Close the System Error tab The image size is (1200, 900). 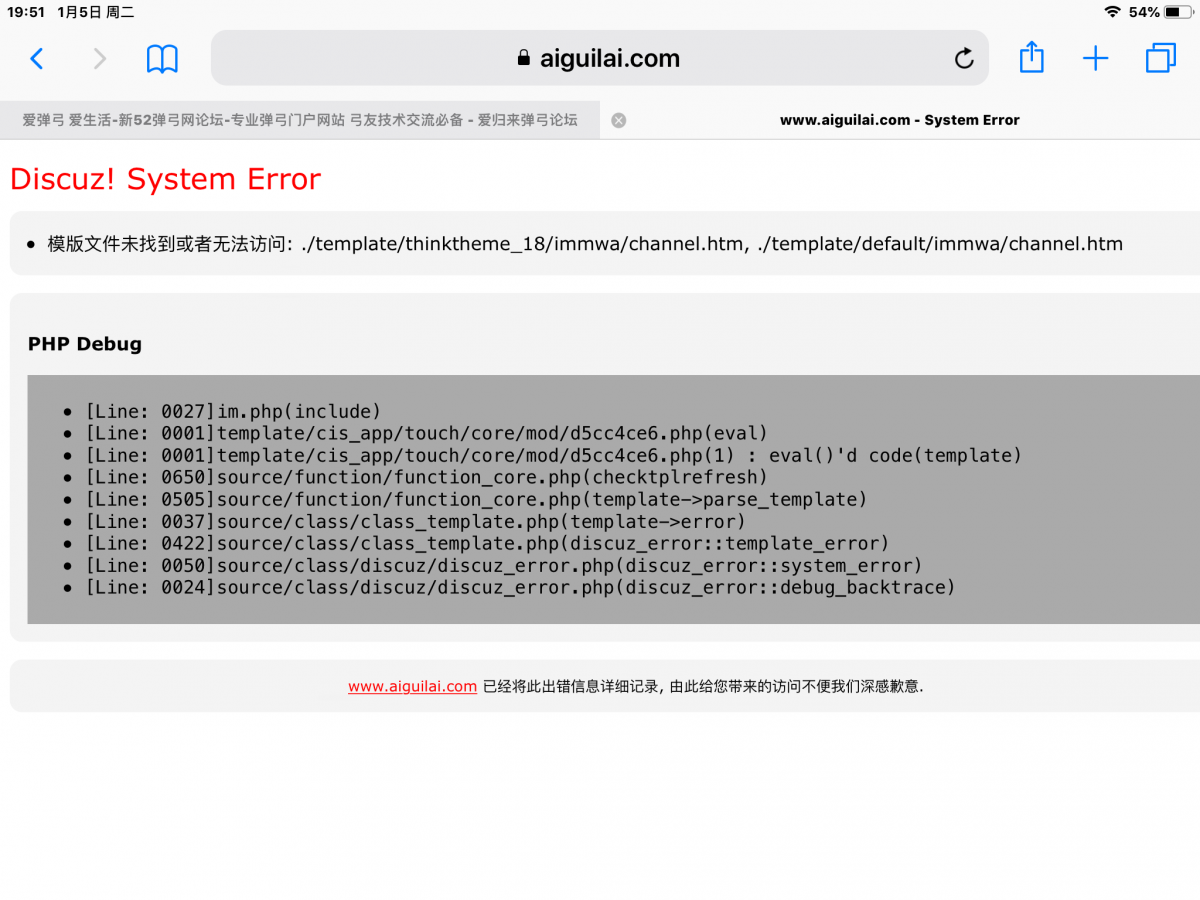click(x=619, y=120)
